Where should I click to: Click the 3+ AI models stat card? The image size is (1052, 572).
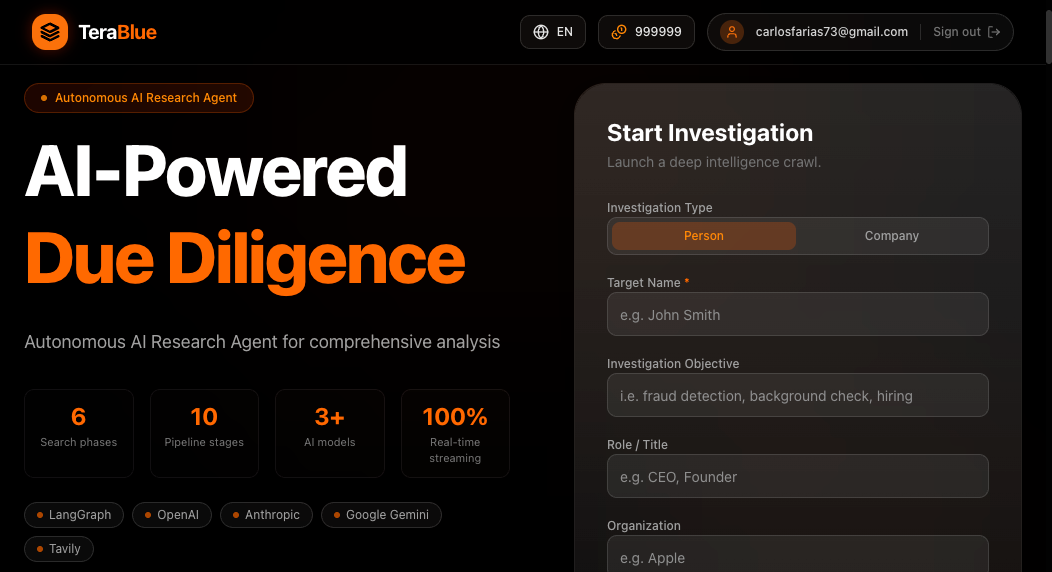pyautogui.click(x=329, y=433)
